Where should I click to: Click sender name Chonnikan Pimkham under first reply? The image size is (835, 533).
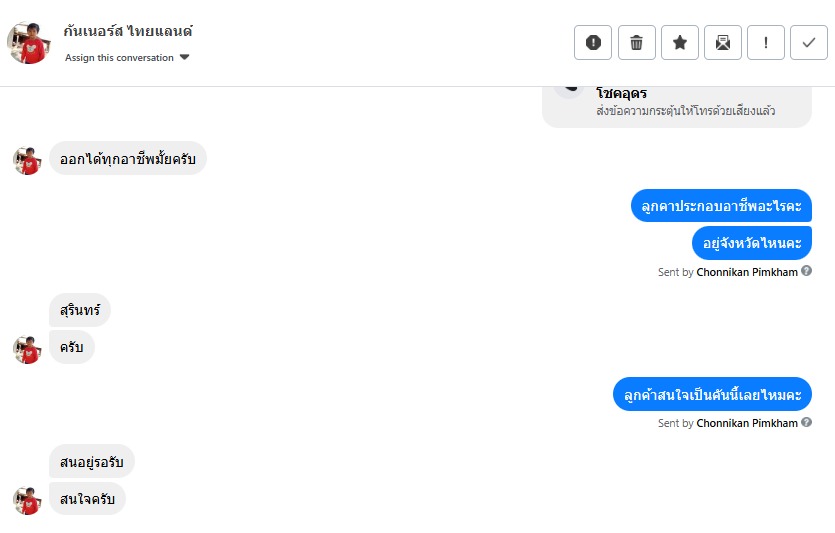747,272
